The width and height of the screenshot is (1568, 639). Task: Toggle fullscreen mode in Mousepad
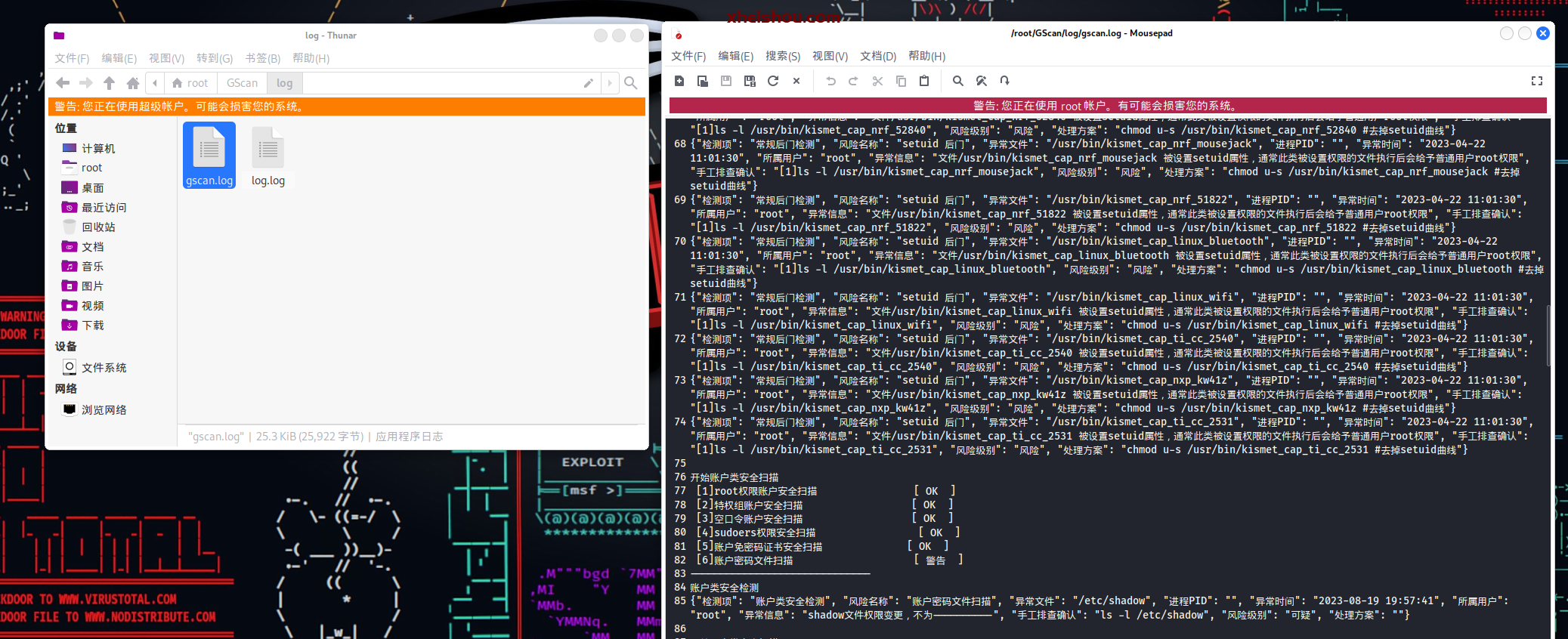1537,81
